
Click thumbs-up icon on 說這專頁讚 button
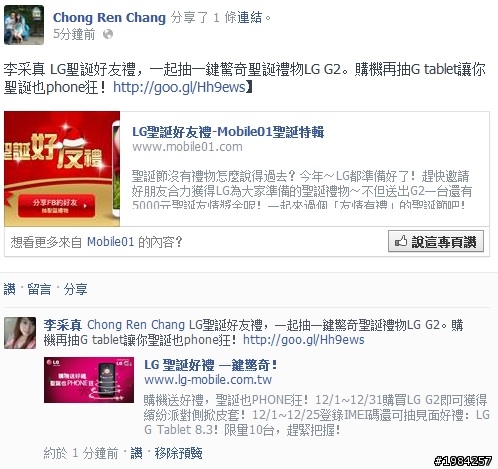401,241
